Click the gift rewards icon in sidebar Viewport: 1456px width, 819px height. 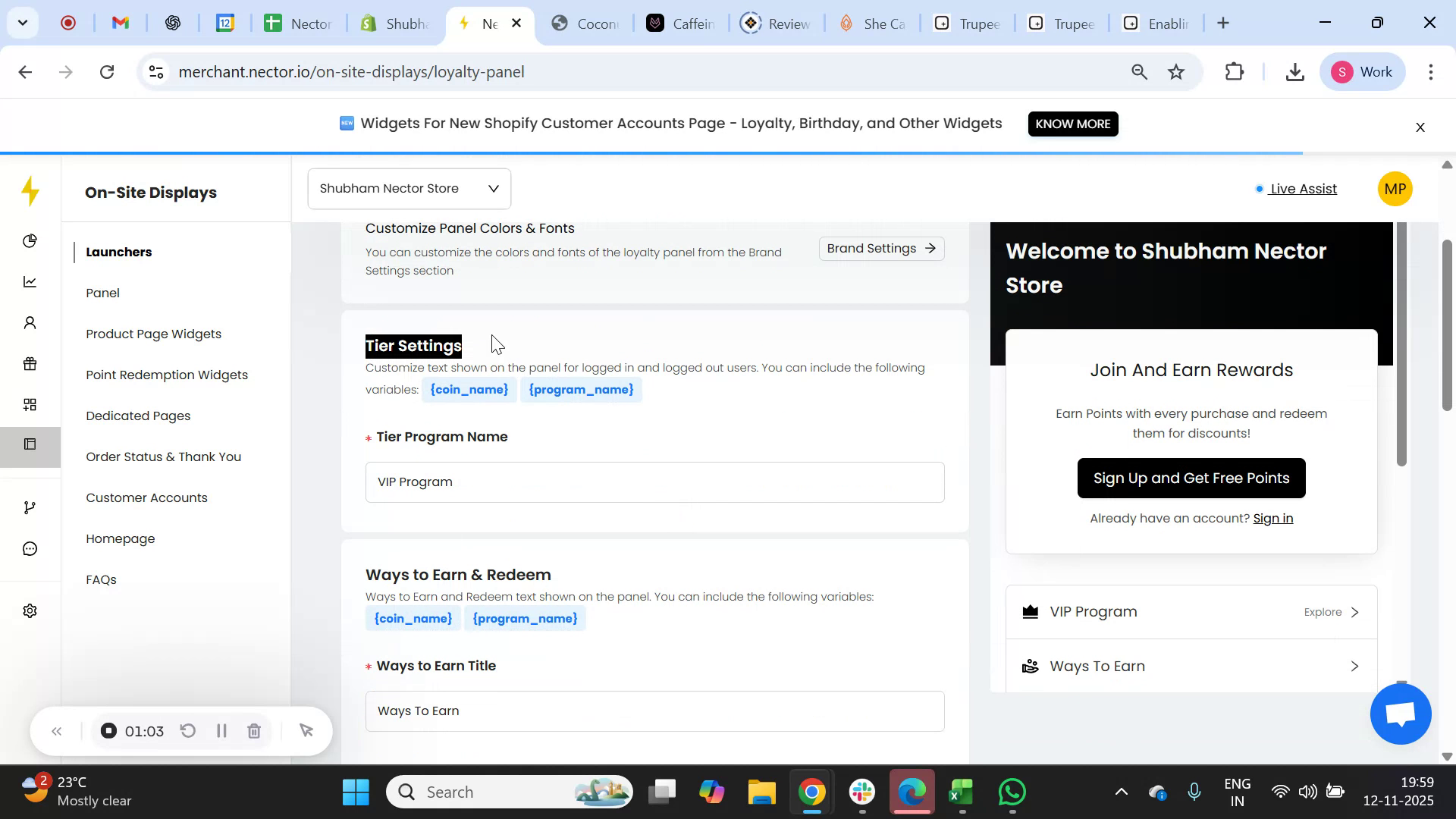30,363
